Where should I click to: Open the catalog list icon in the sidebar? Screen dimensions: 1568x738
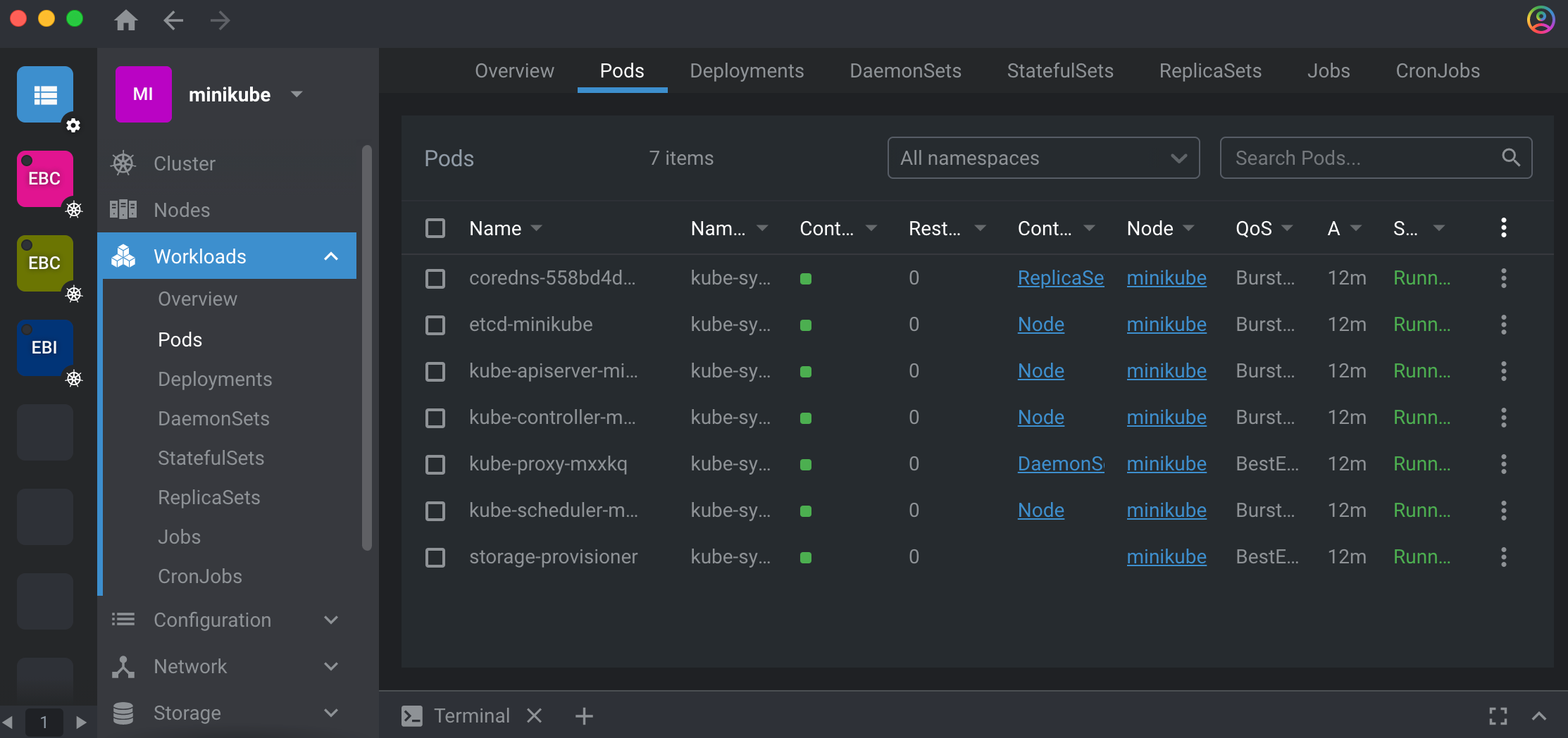click(x=46, y=95)
